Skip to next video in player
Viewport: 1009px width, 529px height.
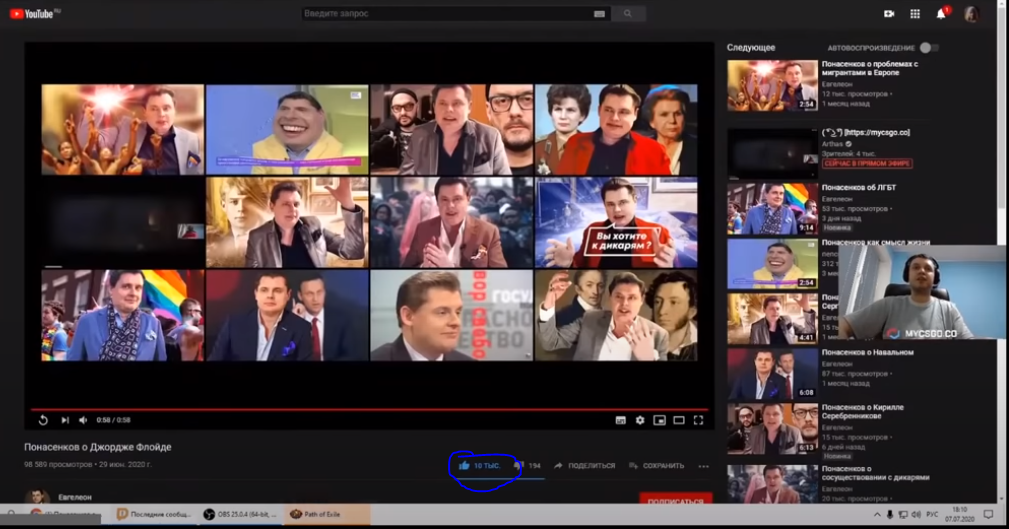[65, 420]
